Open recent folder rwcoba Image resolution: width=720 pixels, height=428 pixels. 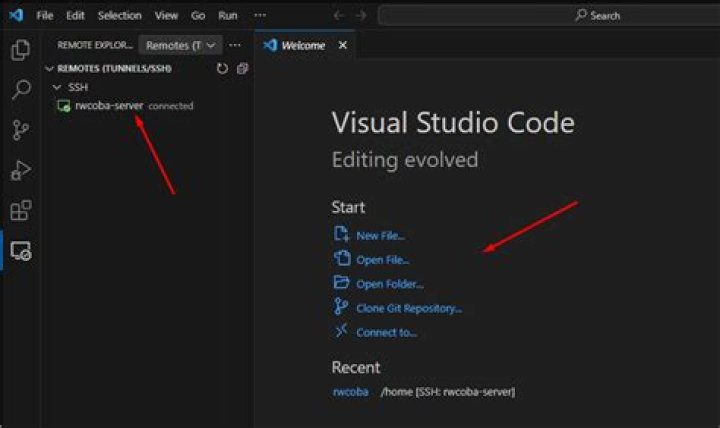point(350,392)
